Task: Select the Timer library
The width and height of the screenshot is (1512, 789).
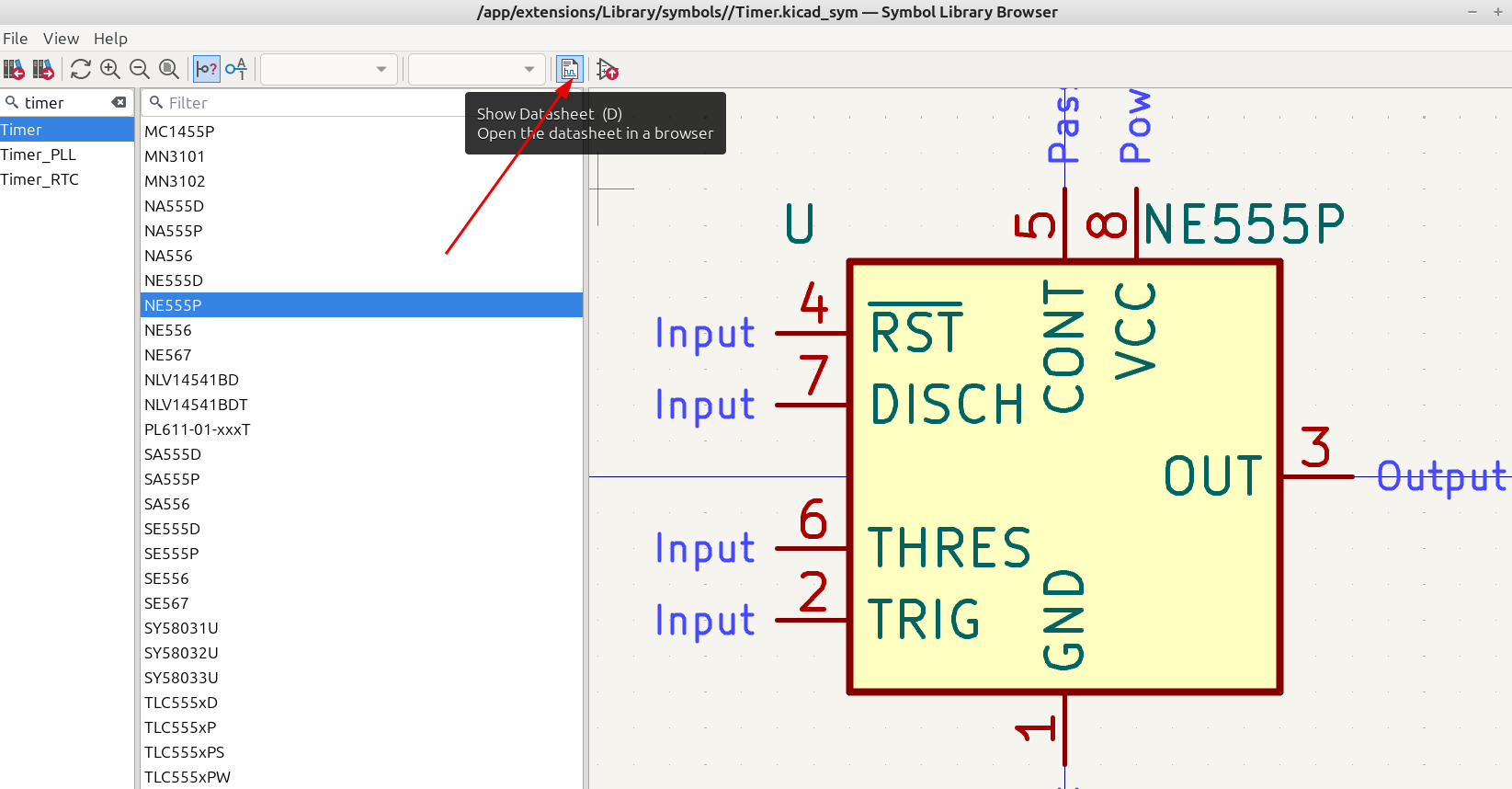Action: [67, 130]
